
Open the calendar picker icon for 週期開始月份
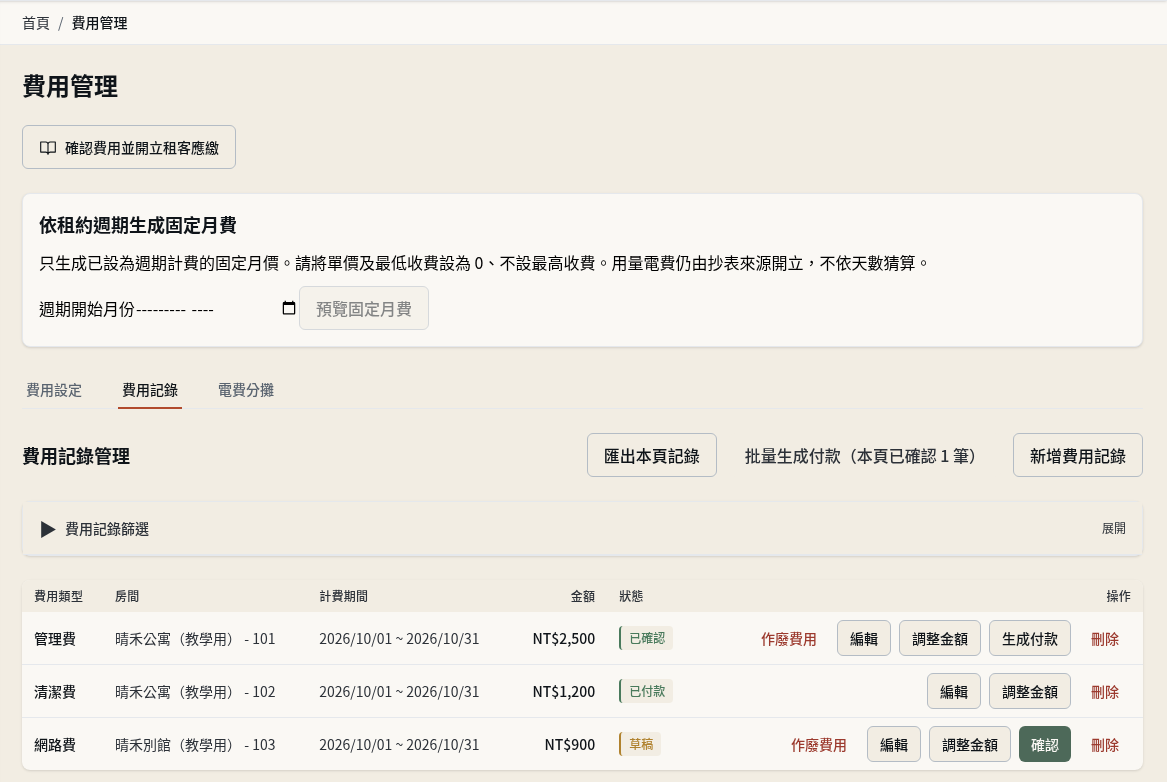pyautogui.click(x=289, y=308)
